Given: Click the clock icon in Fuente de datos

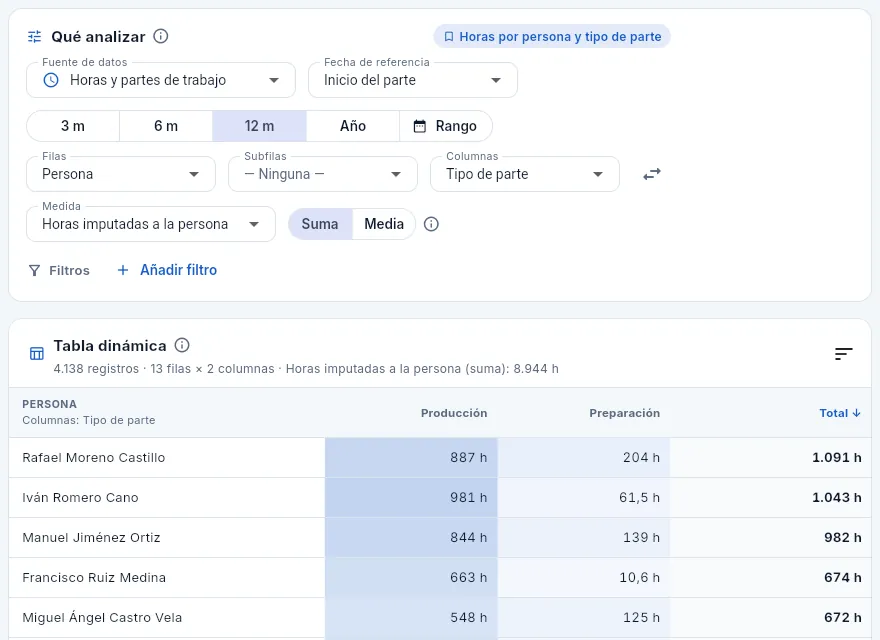Looking at the screenshot, I should pyautogui.click(x=51, y=80).
